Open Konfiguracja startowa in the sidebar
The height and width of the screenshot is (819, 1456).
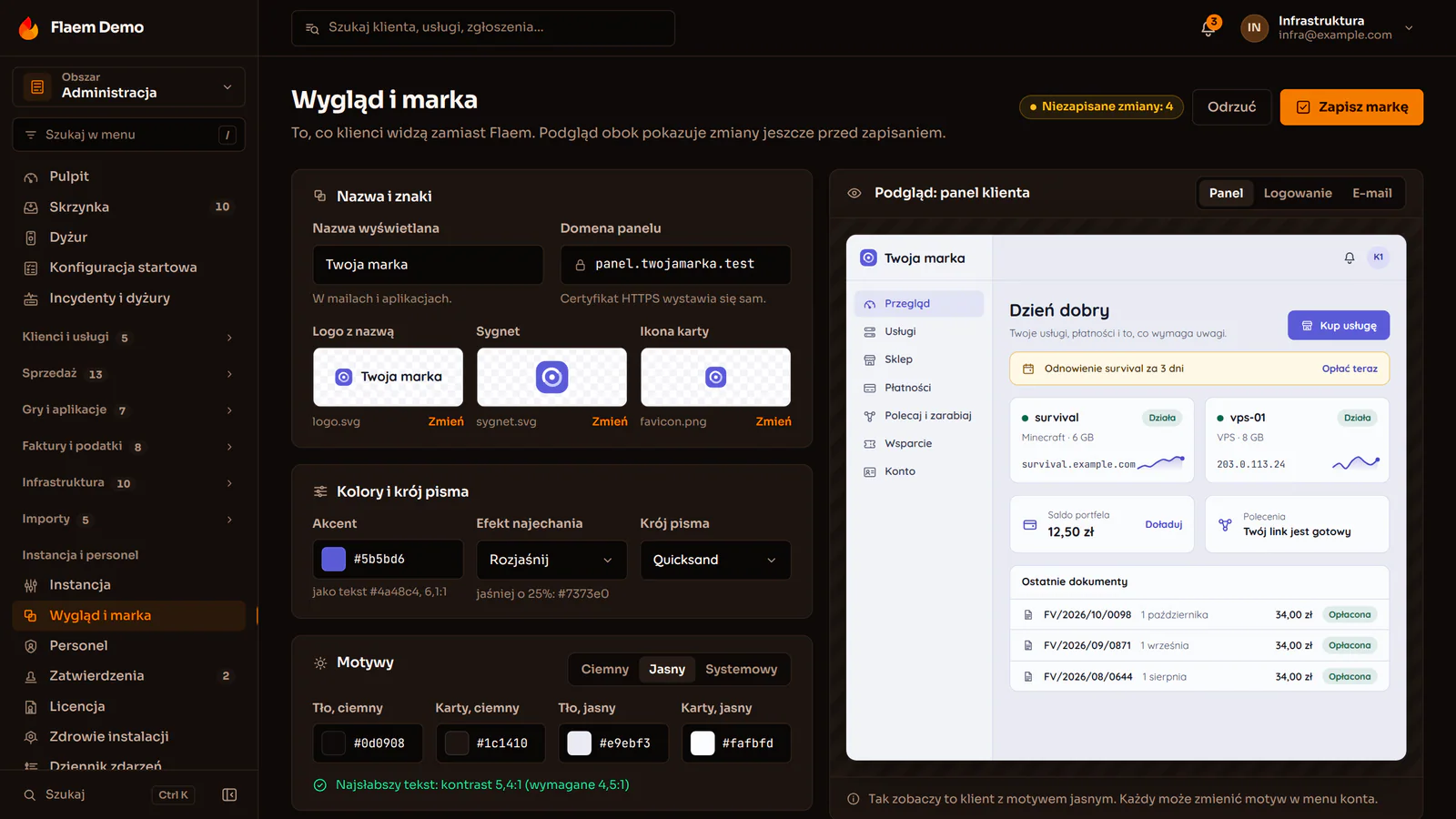click(x=129, y=268)
